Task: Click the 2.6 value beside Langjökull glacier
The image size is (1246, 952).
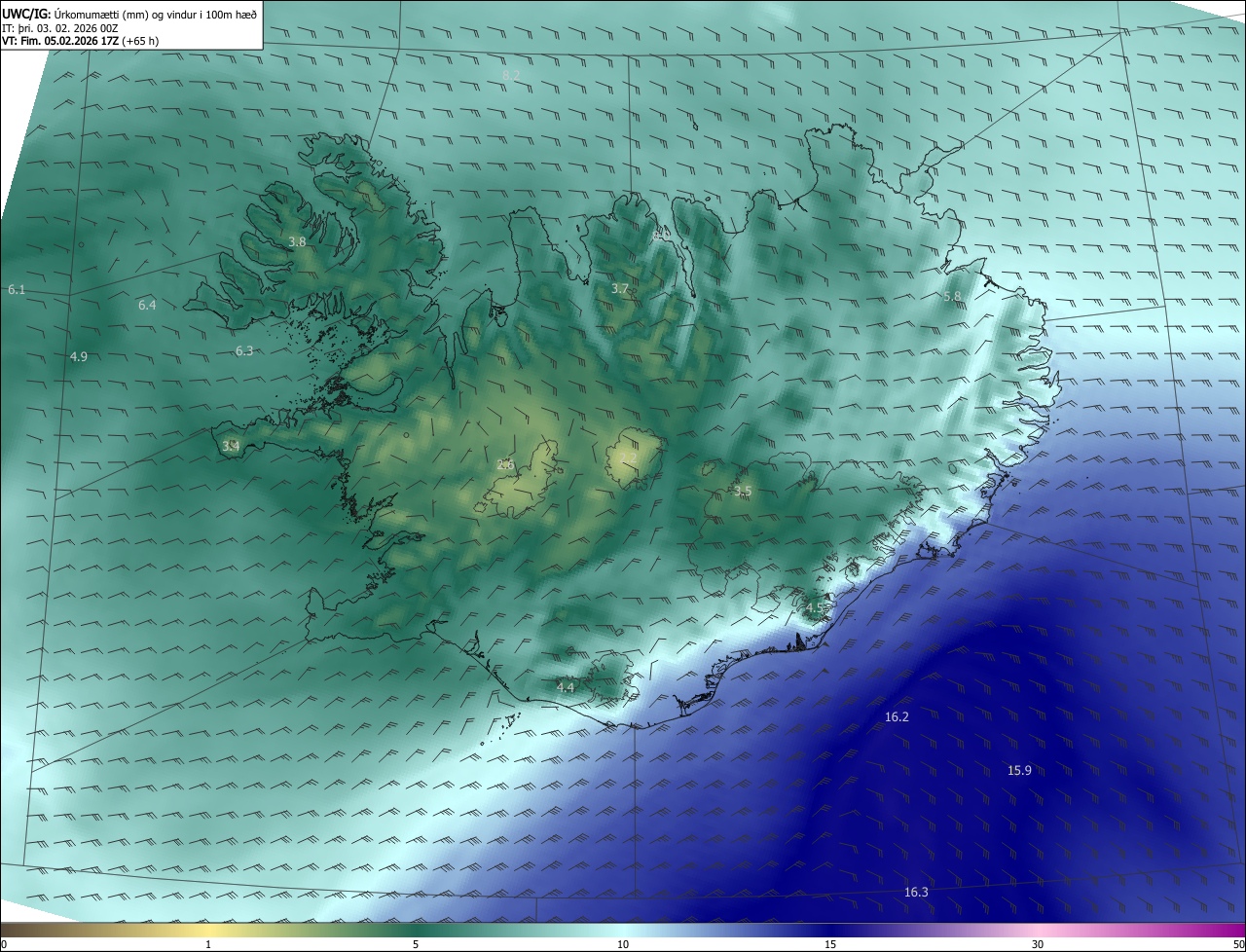Action: click(505, 464)
